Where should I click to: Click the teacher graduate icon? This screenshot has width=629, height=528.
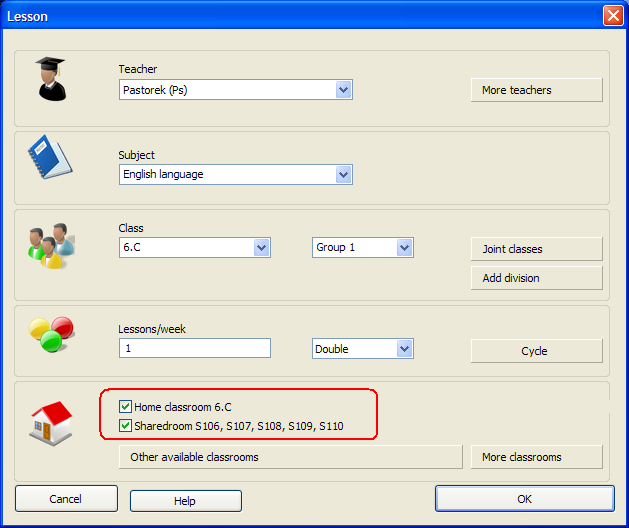point(51,79)
